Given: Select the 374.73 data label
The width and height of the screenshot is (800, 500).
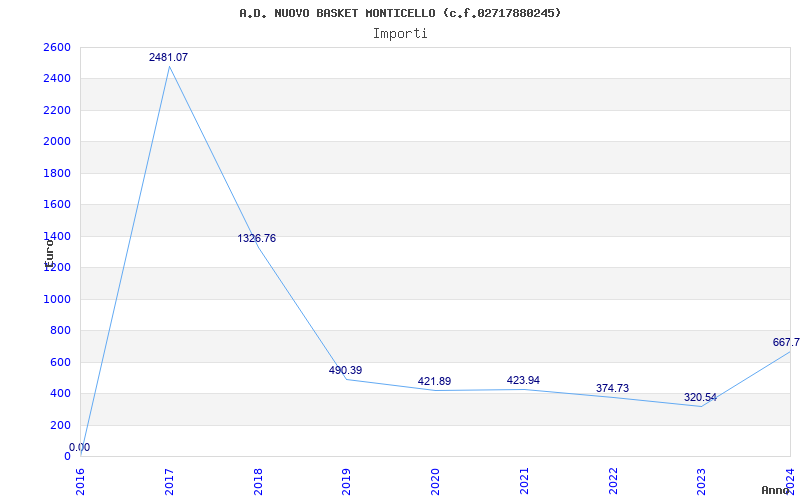Looking at the screenshot, I should point(612,388).
